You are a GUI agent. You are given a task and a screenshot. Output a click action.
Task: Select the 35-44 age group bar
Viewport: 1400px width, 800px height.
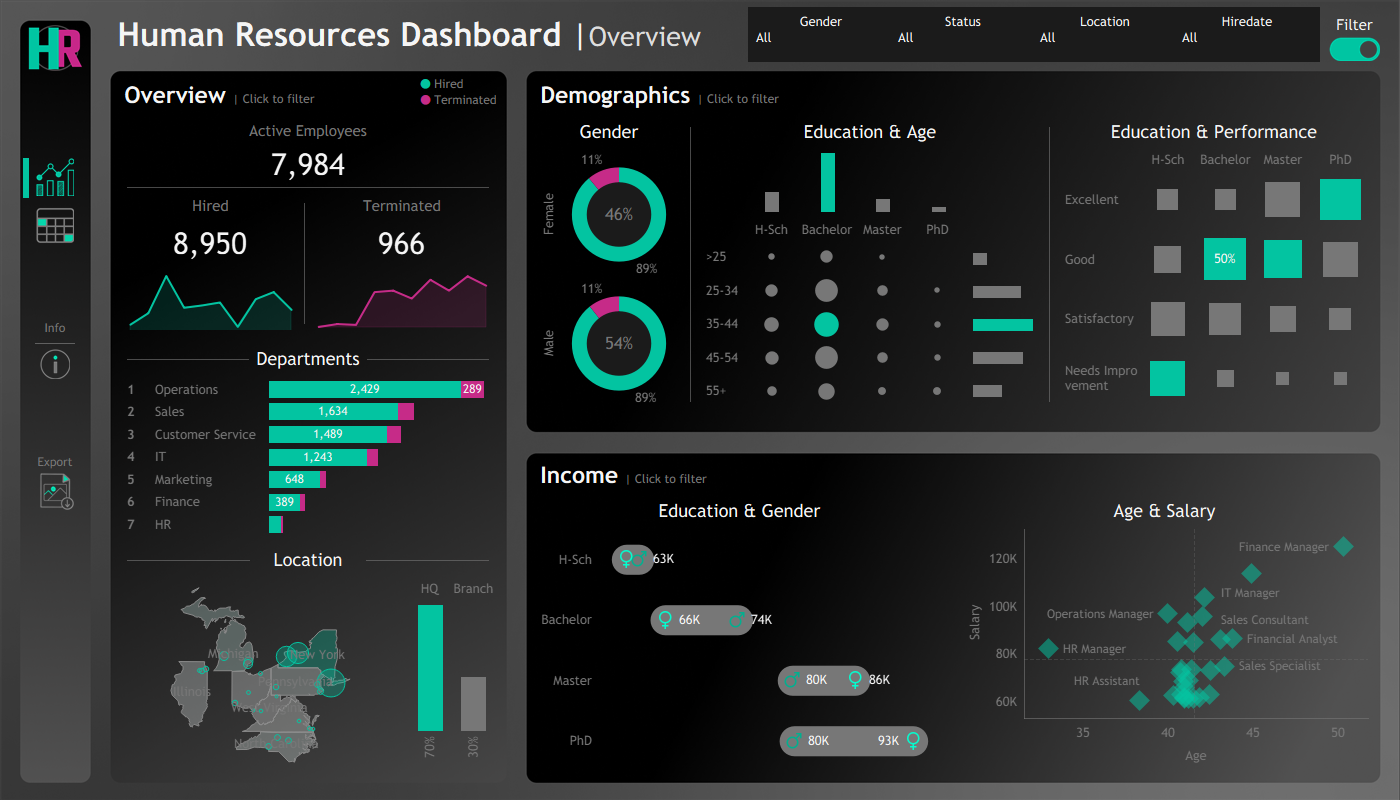coord(1002,325)
